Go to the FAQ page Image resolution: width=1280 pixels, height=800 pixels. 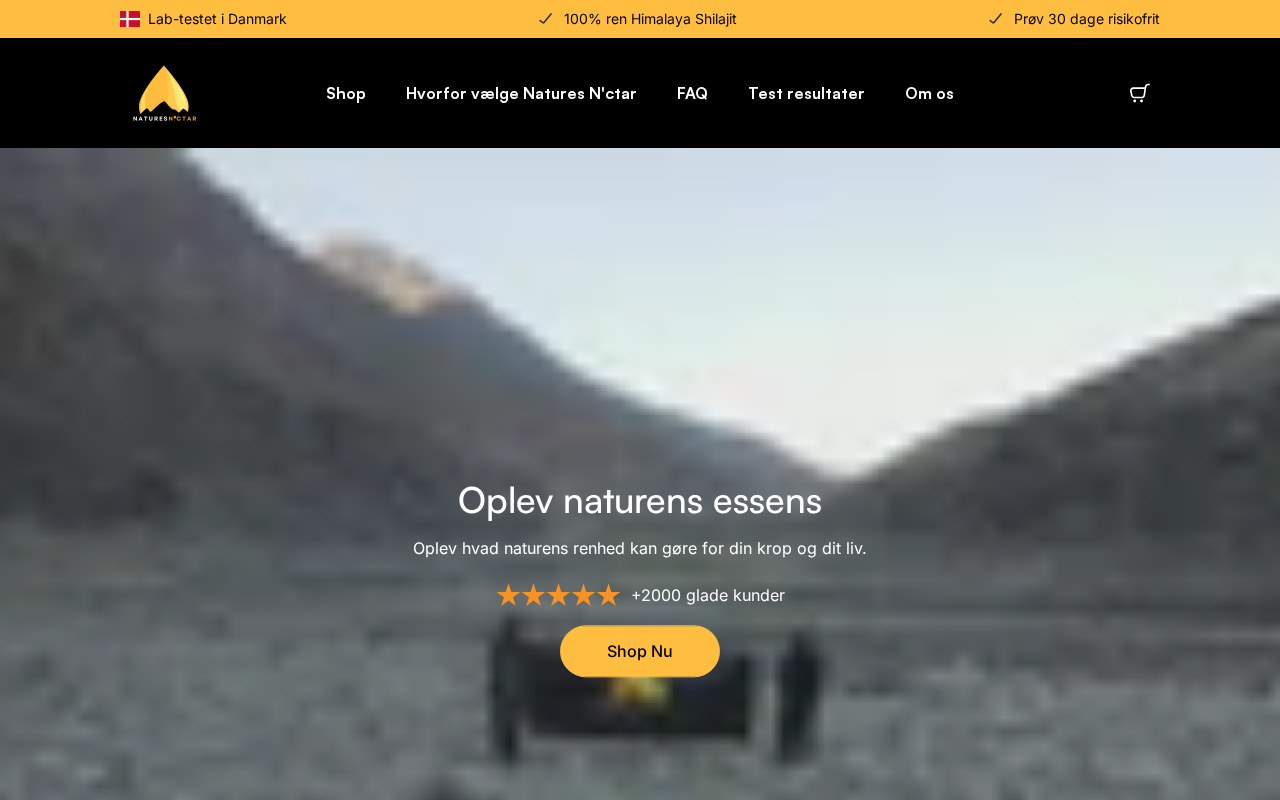pos(692,93)
